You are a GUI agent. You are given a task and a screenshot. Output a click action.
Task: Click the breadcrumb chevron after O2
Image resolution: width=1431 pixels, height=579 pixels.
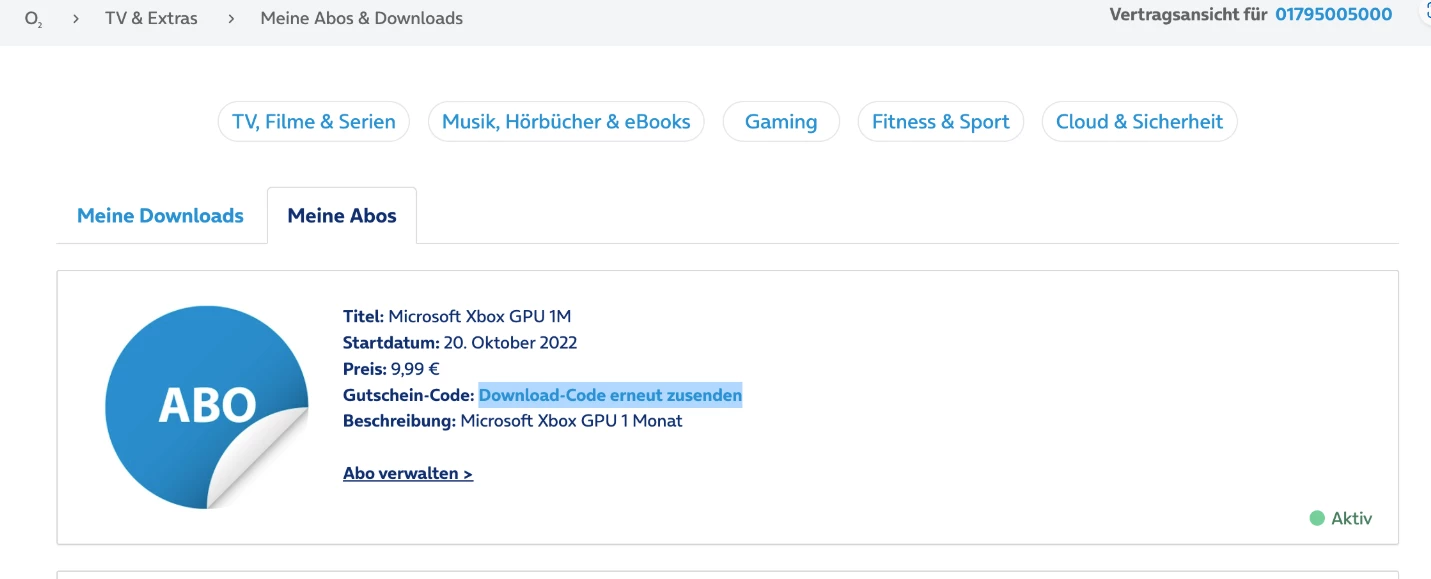point(76,18)
